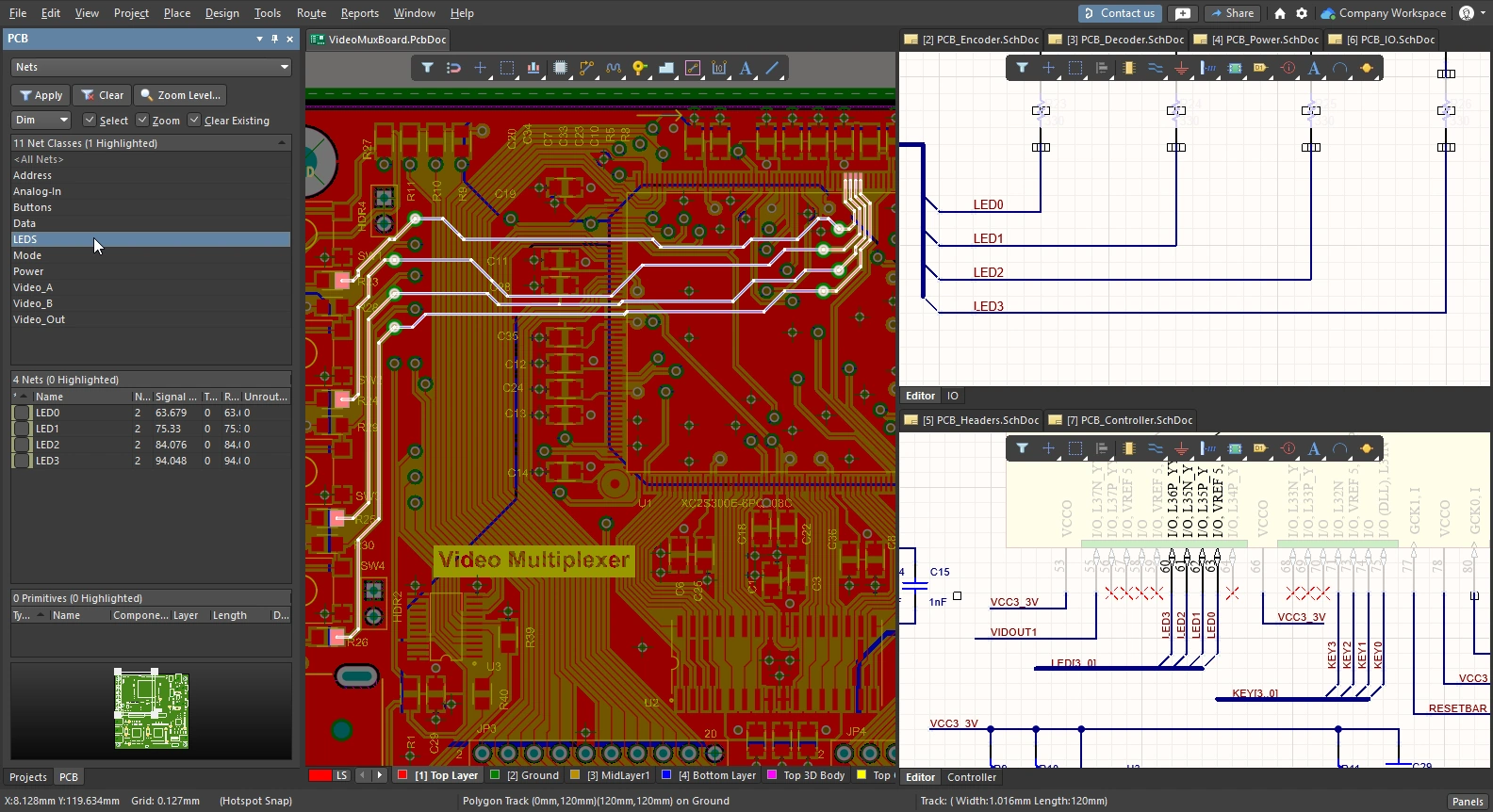Click the Align Objects icon in PCB toolbar
The width and height of the screenshot is (1493, 812).
tap(533, 68)
